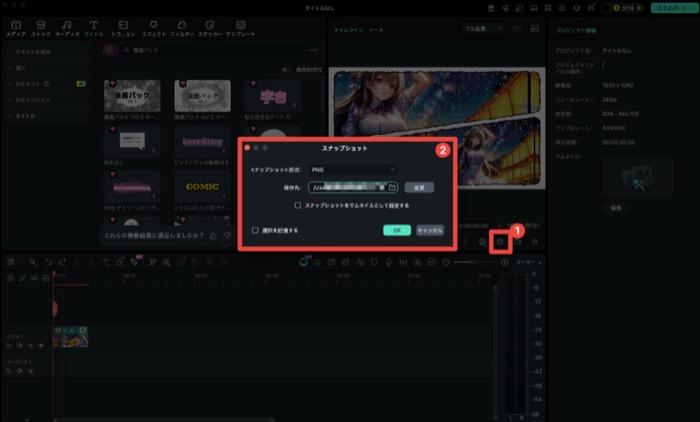
Task: Select the loveStory title thumbnail
Action: pos(202,142)
